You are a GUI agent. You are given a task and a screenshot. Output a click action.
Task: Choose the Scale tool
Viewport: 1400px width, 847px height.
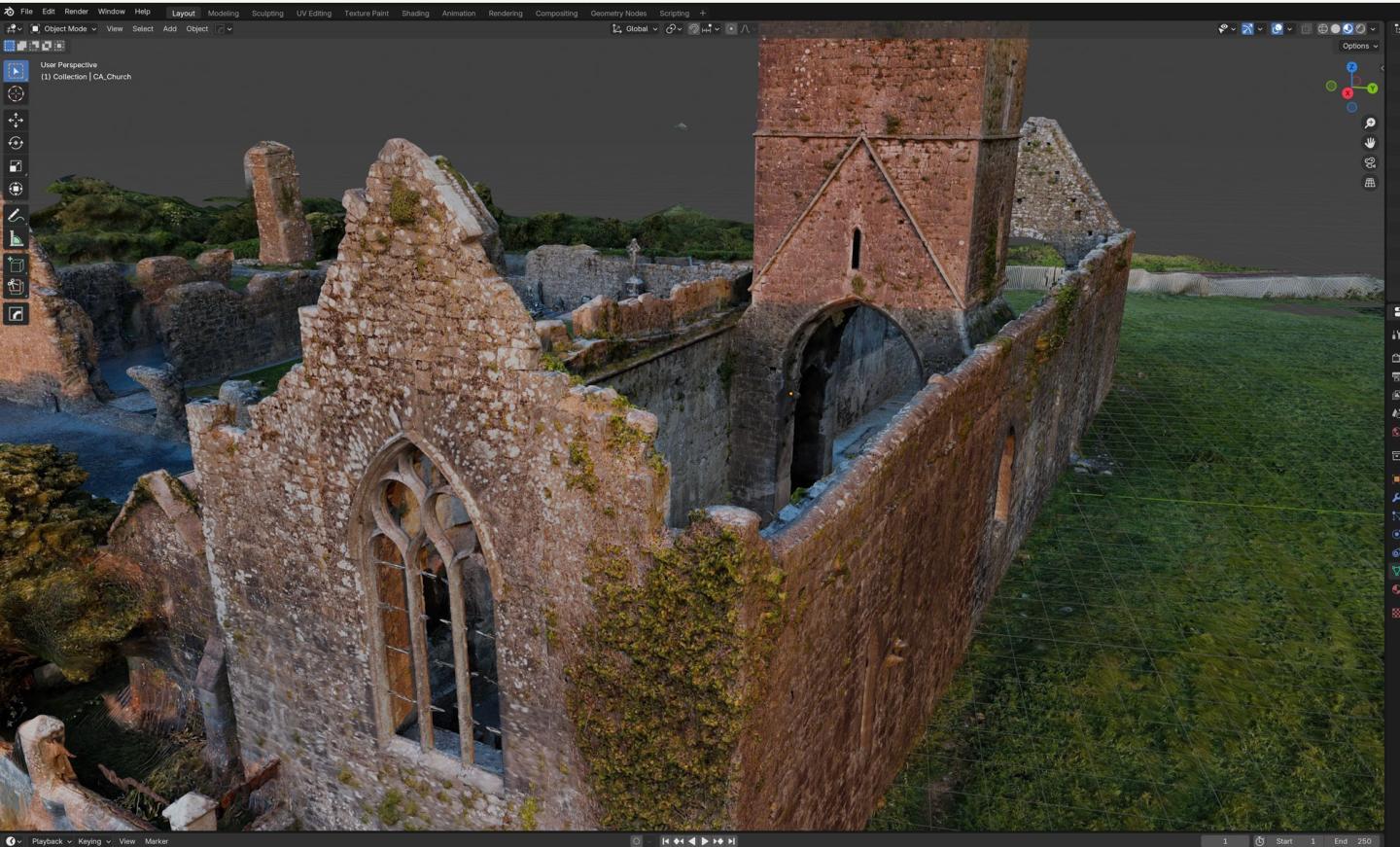click(x=16, y=166)
